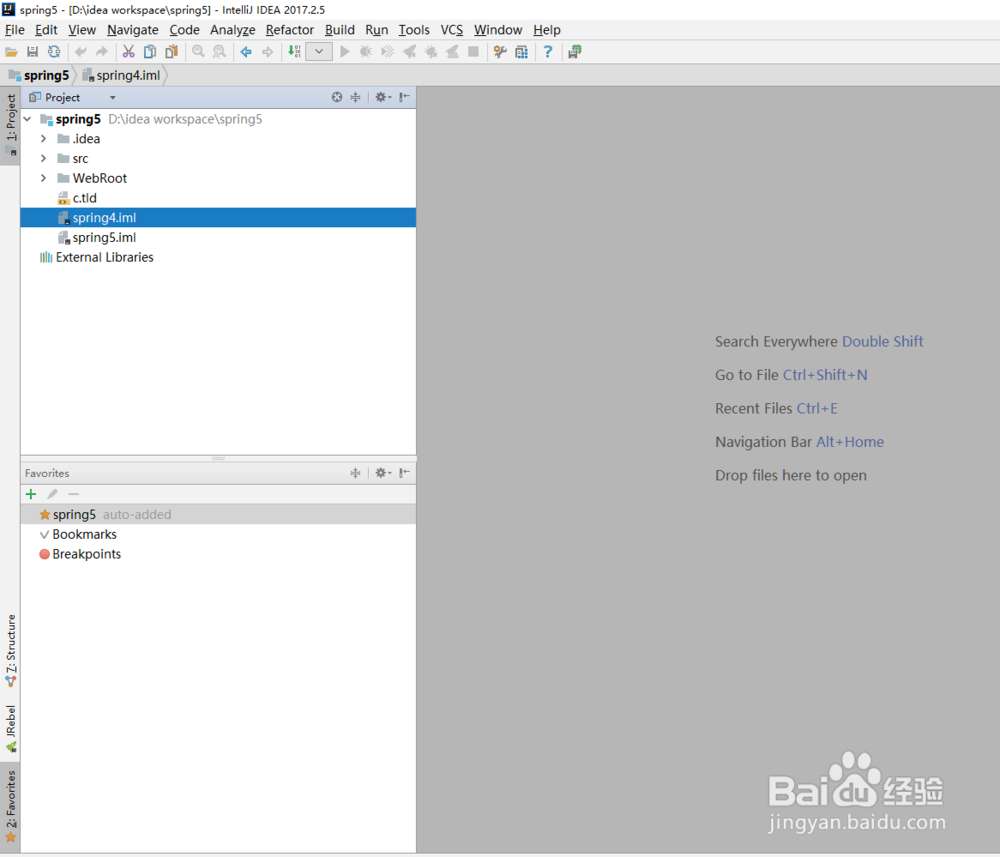Click the Replace magnifier icon
Viewport: 1000px width, 857px height.
[219, 52]
